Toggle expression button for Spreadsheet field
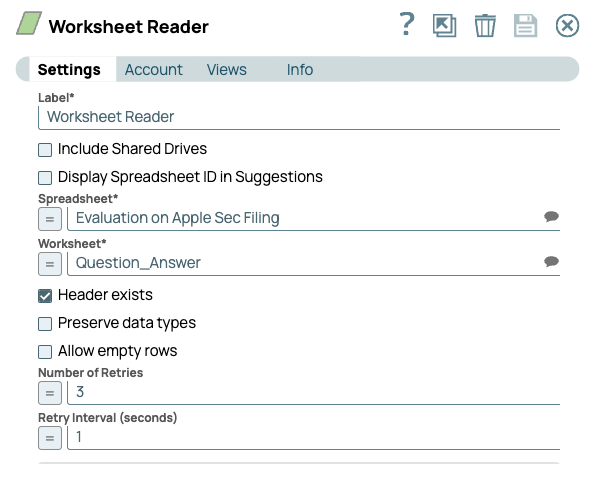Image resolution: width=594 pixels, height=490 pixels. tap(50, 219)
